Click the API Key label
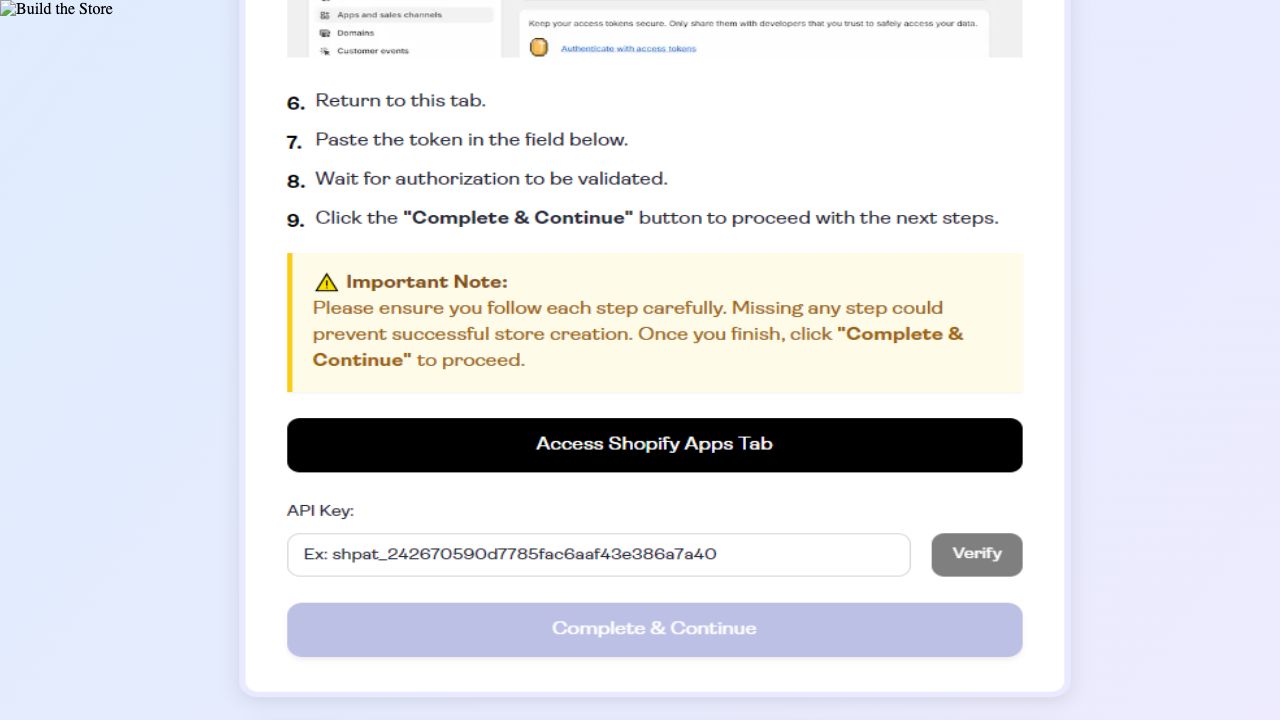Viewport: 1280px width, 720px height. (x=320, y=511)
